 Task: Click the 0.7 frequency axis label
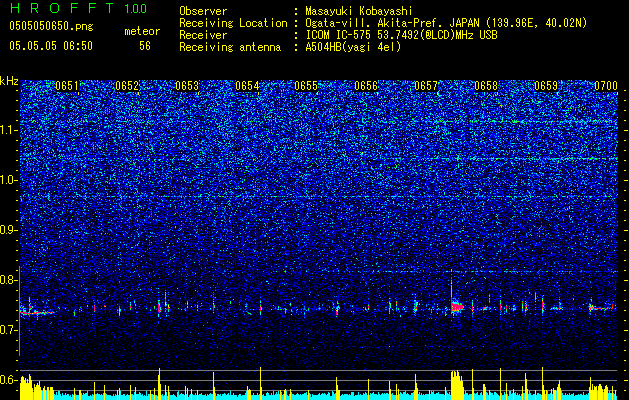click(x=9, y=330)
